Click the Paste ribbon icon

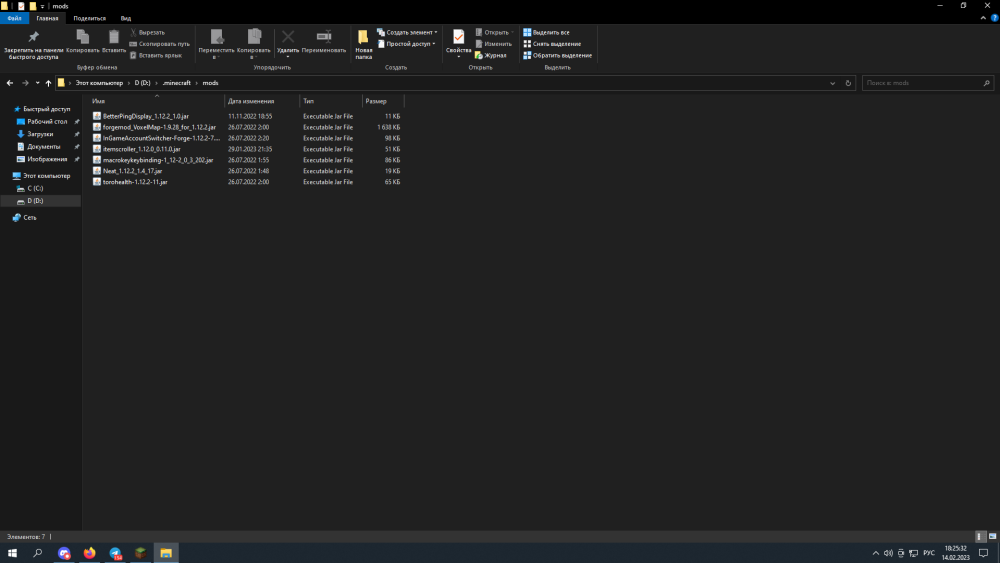(114, 41)
